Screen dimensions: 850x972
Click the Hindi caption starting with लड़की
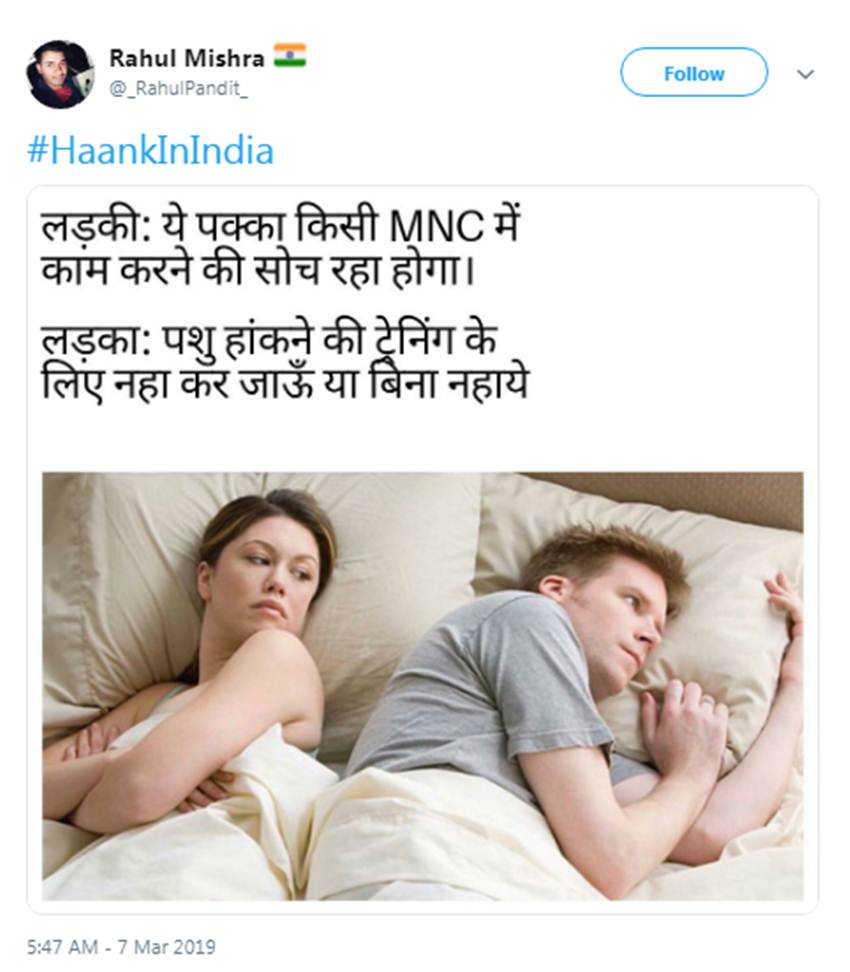[280, 247]
